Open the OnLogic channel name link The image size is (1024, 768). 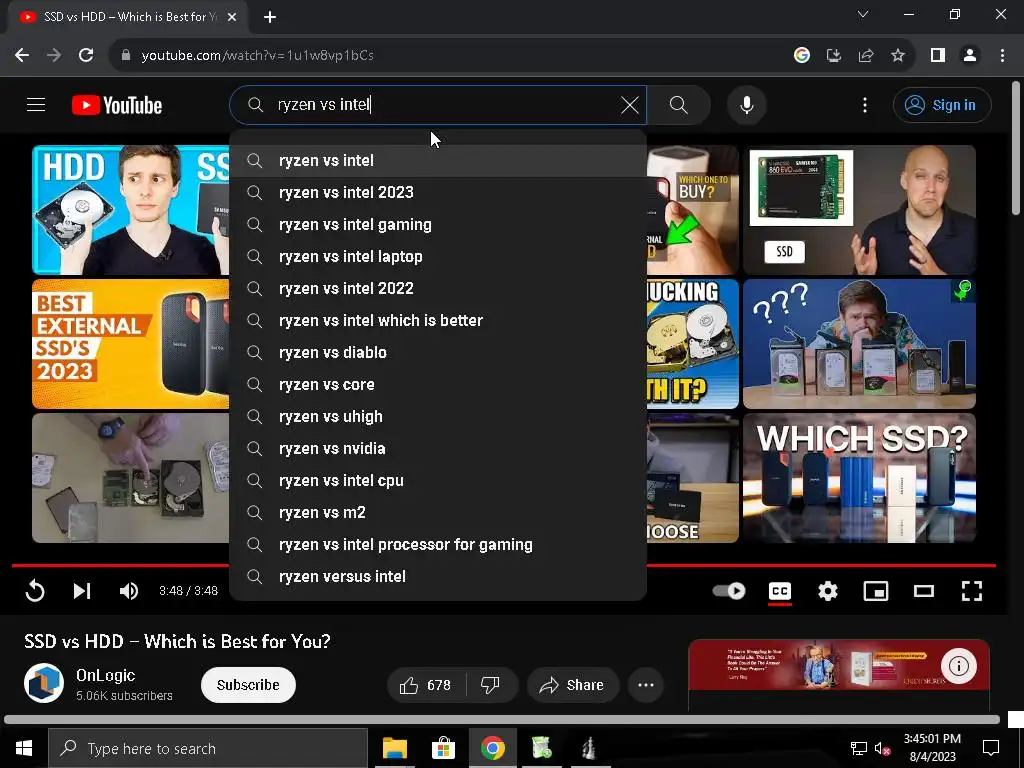point(106,675)
